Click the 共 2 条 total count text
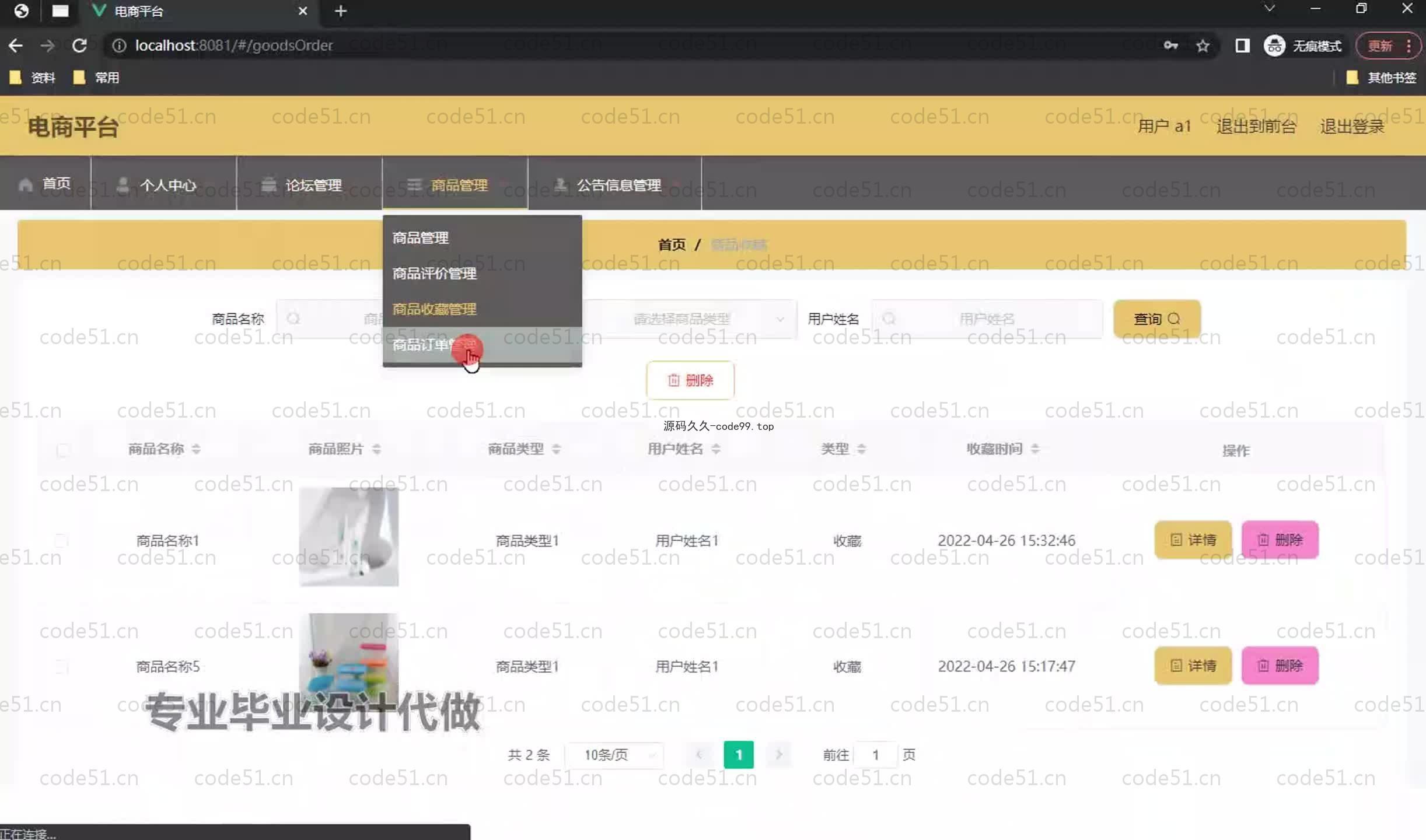The width and height of the screenshot is (1426, 840). tap(529, 755)
